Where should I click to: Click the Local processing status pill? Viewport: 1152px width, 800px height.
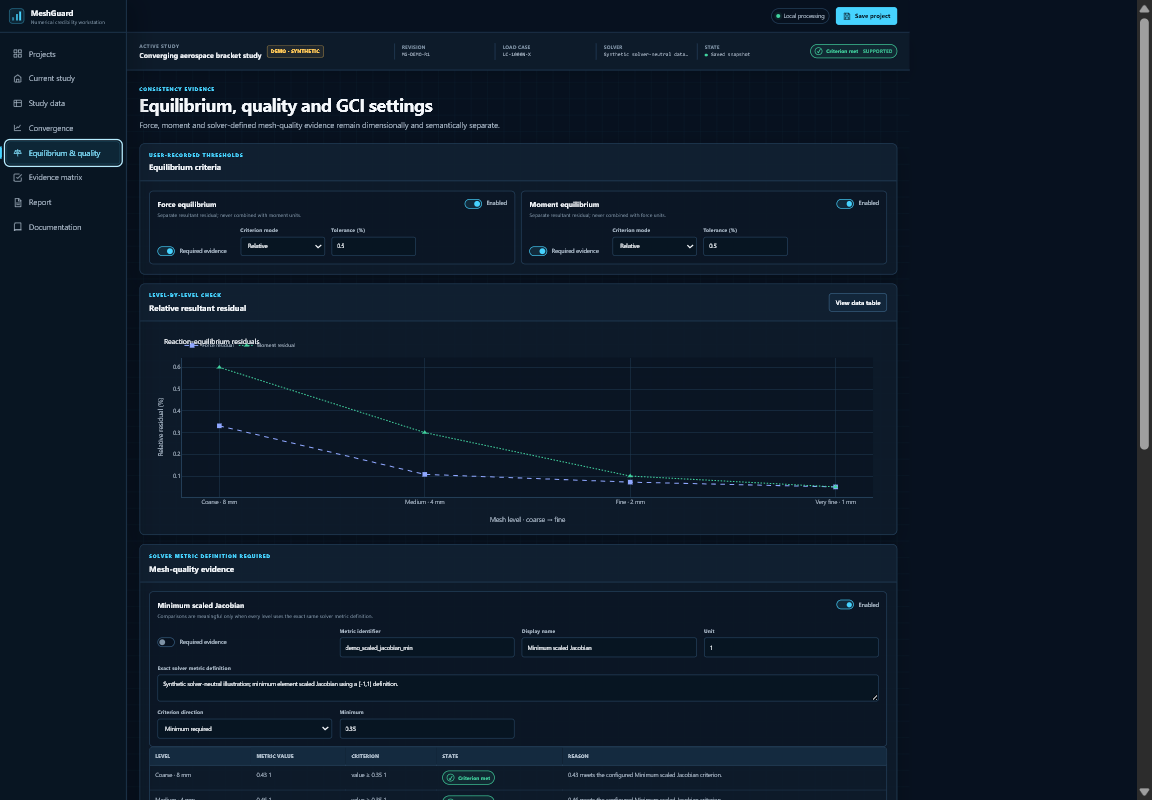pos(800,16)
